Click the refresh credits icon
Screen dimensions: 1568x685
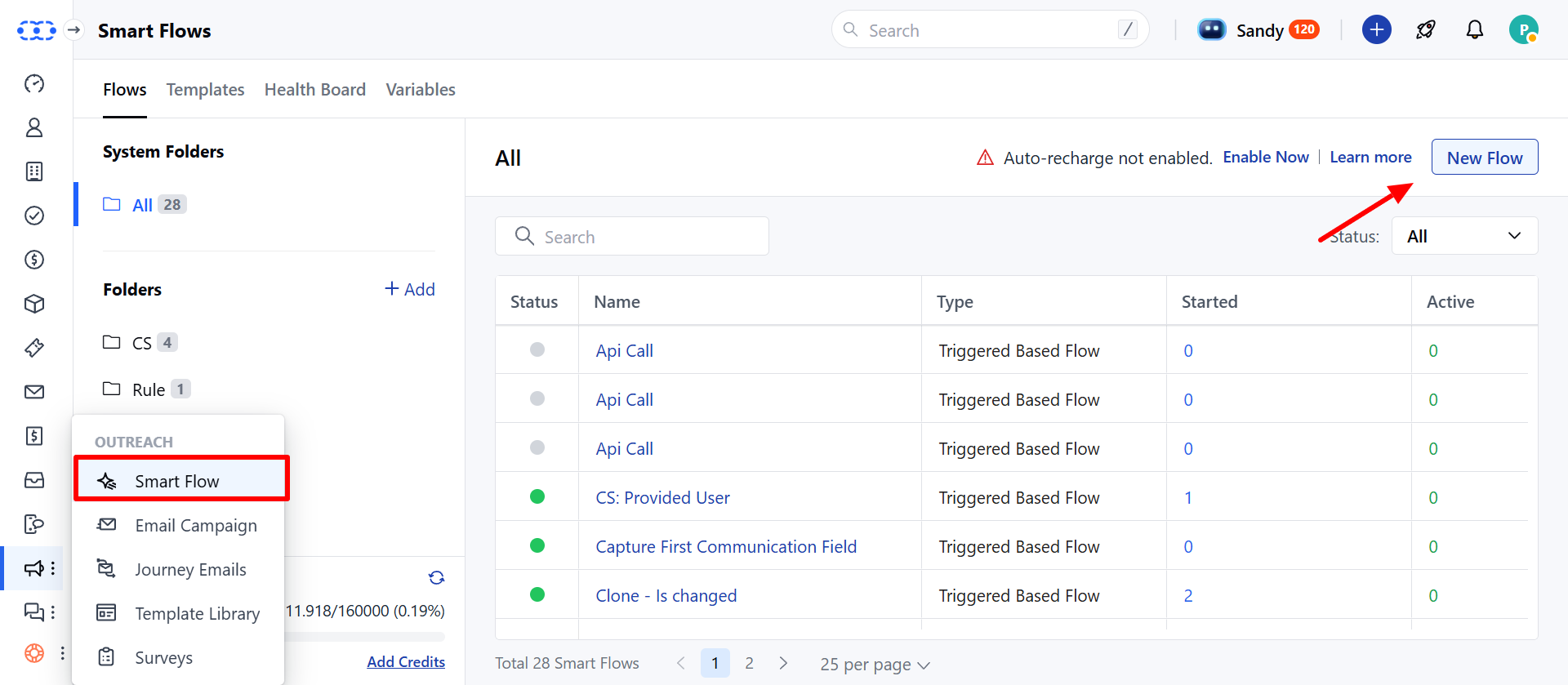click(x=437, y=578)
